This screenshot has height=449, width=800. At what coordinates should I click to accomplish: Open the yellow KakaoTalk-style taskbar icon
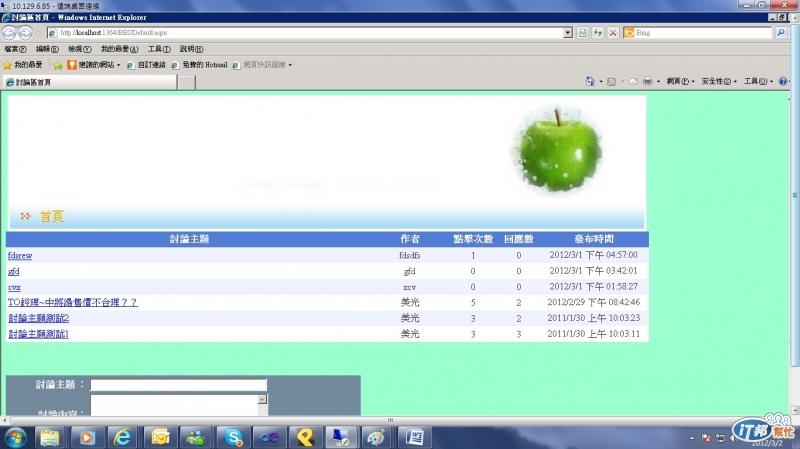[x=305, y=437]
